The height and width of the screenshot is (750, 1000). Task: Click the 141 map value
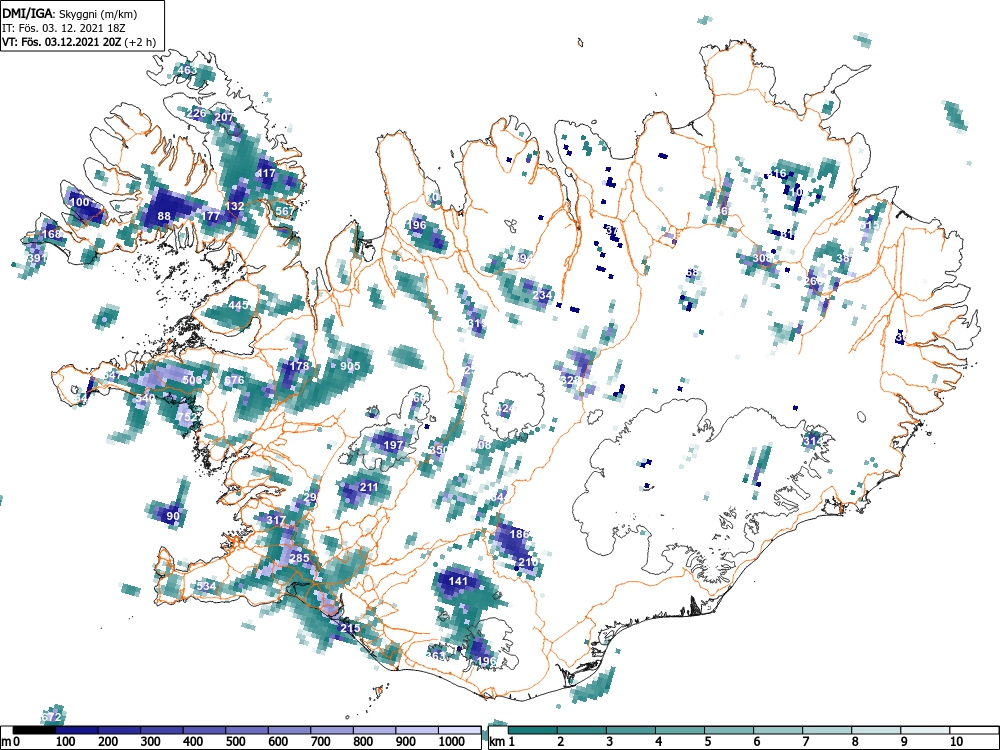click(459, 581)
